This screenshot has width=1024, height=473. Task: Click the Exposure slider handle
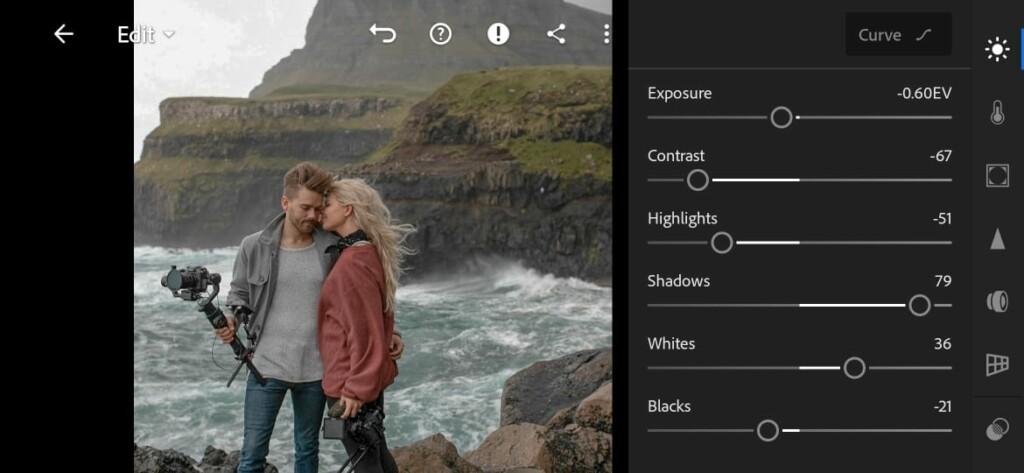781,118
